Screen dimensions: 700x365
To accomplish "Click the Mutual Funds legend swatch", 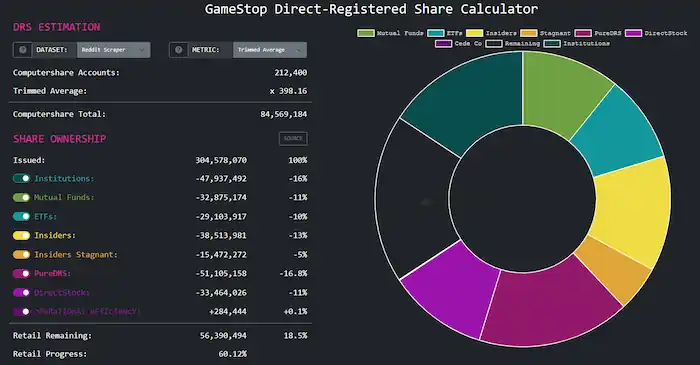I will pyautogui.click(x=366, y=33).
